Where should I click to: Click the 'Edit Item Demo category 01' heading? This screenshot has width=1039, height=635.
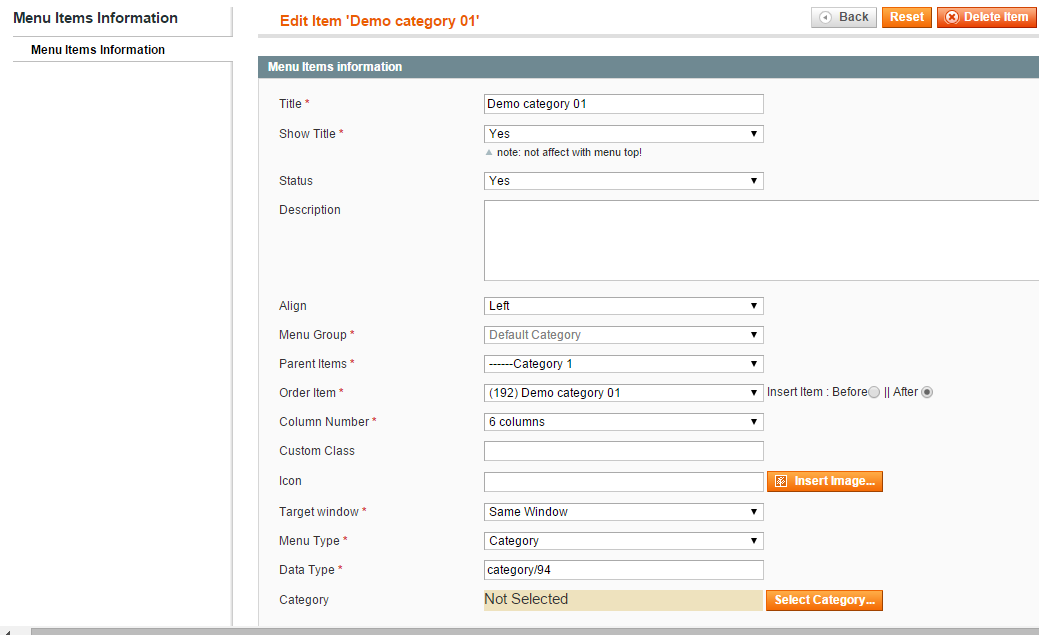click(x=379, y=21)
